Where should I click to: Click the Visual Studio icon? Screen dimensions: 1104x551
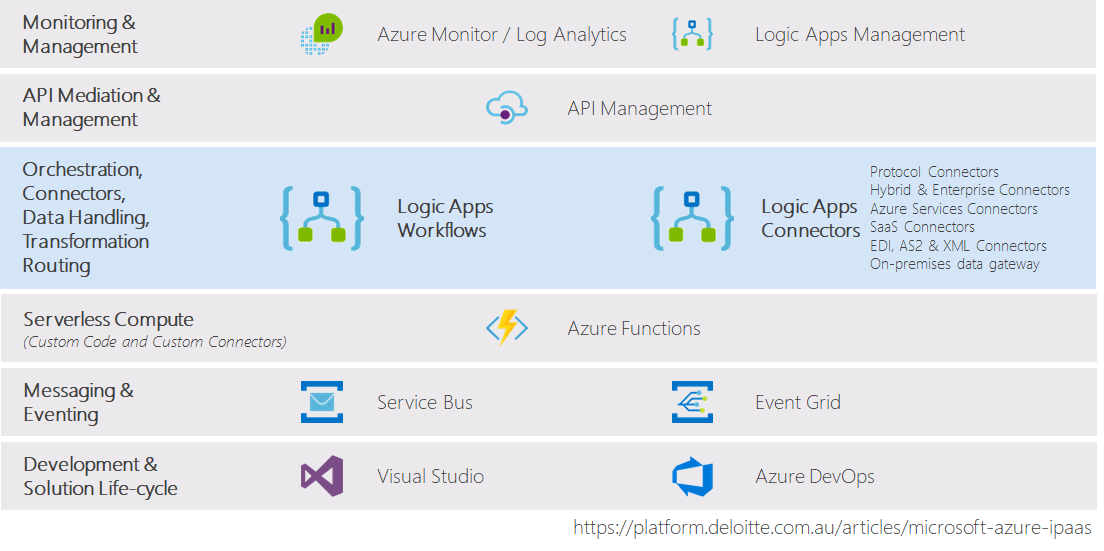(x=322, y=476)
